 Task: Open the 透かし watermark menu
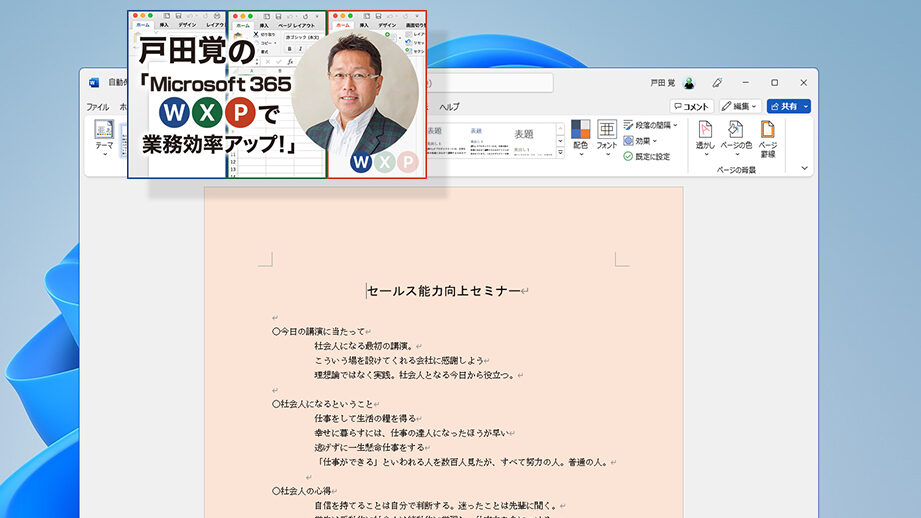tap(705, 139)
